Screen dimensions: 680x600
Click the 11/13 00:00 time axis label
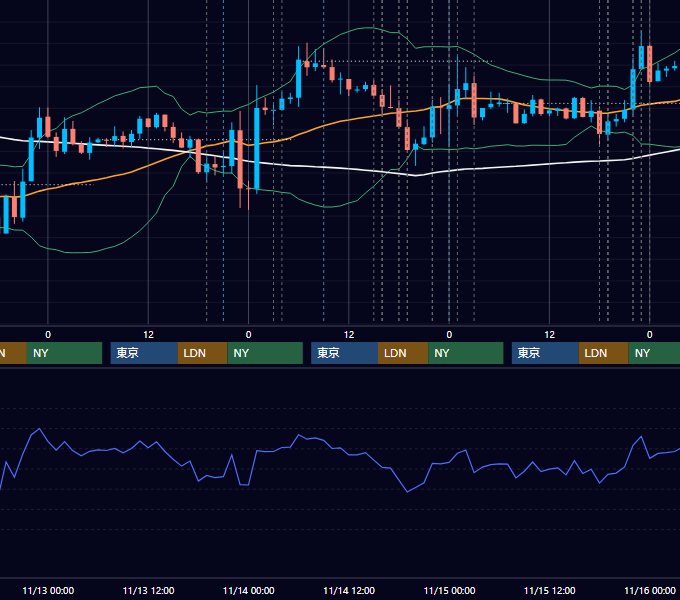tap(48, 590)
